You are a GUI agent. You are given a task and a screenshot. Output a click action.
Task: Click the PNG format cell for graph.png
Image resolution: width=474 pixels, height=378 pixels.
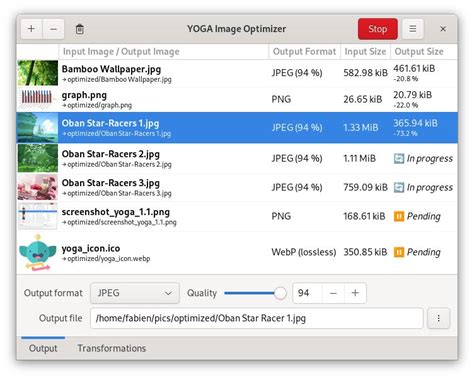(281, 99)
